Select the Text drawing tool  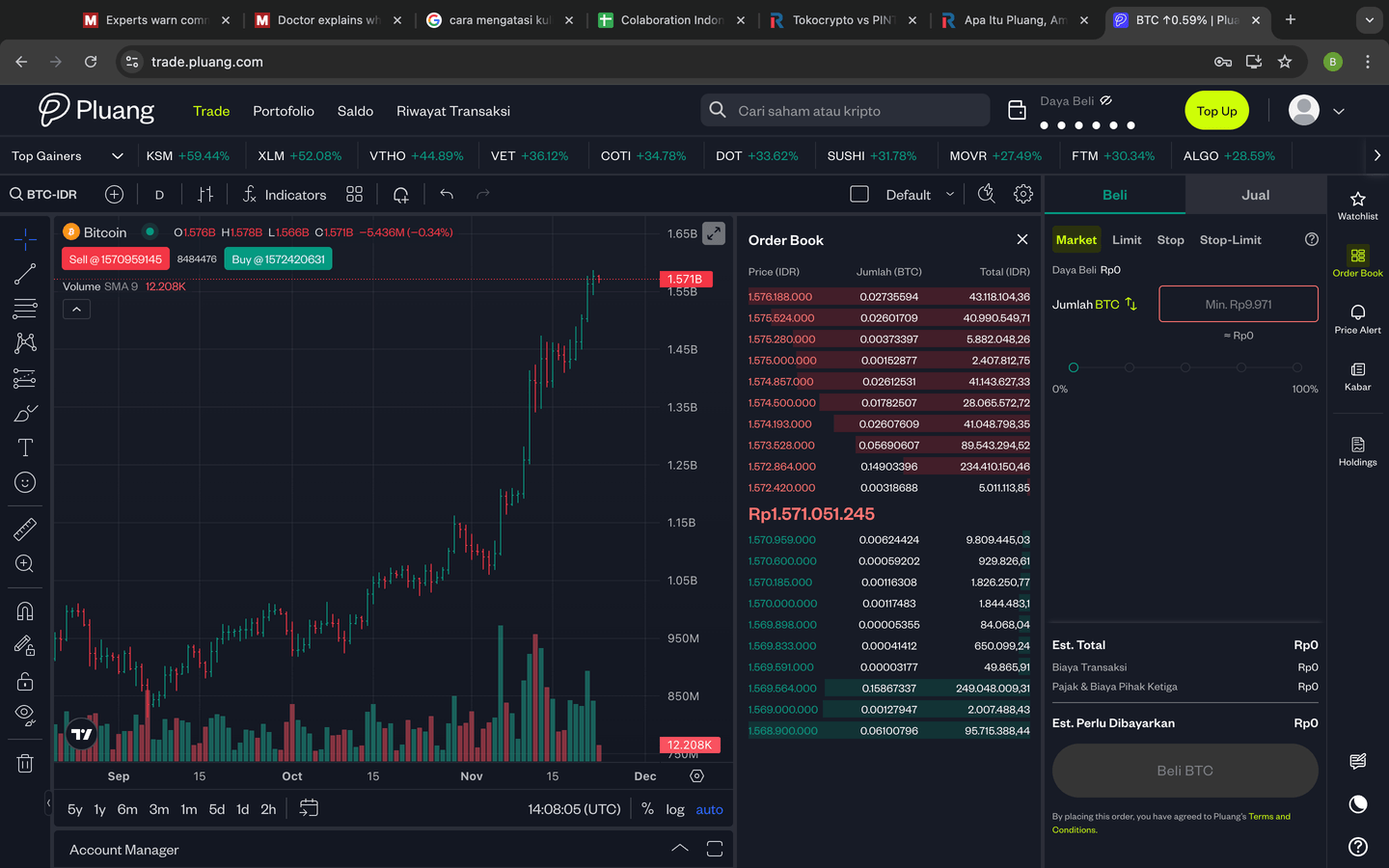click(25, 448)
